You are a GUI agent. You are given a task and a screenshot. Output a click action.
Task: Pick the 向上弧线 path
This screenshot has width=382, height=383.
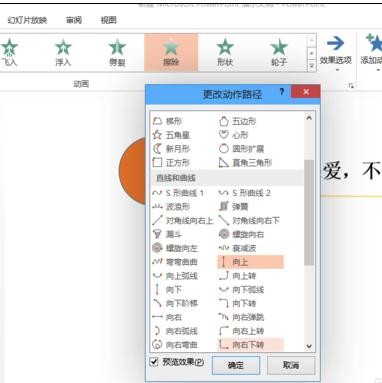(175, 276)
